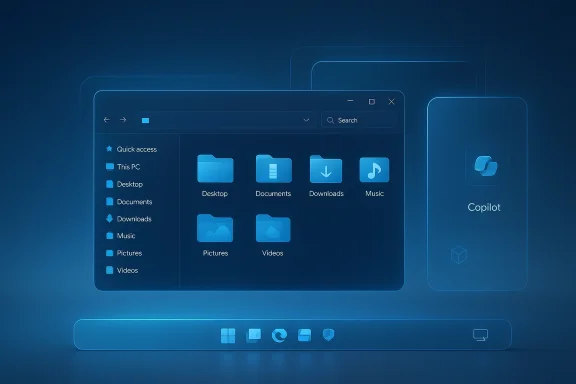The width and height of the screenshot is (576, 384).
Task: Expand the address bar dropdown chevron
Action: [306, 120]
